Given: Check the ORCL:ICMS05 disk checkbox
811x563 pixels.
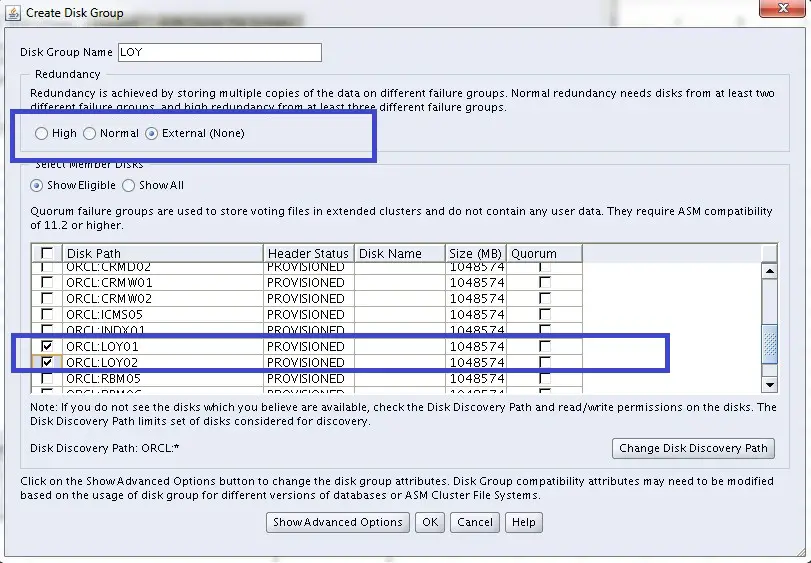Looking at the screenshot, I should tap(47, 314).
